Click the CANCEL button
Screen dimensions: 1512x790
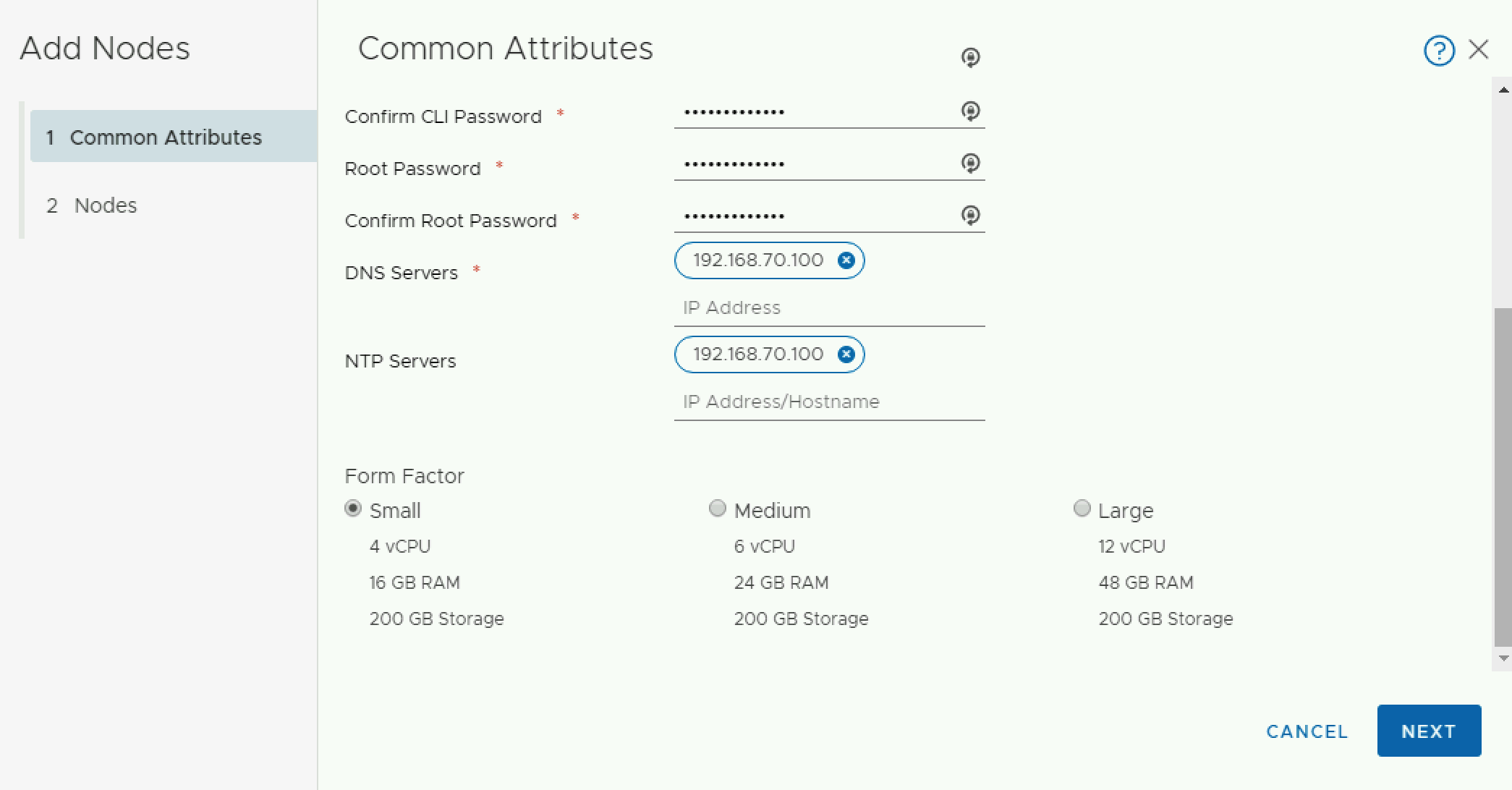pos(1307,731)
